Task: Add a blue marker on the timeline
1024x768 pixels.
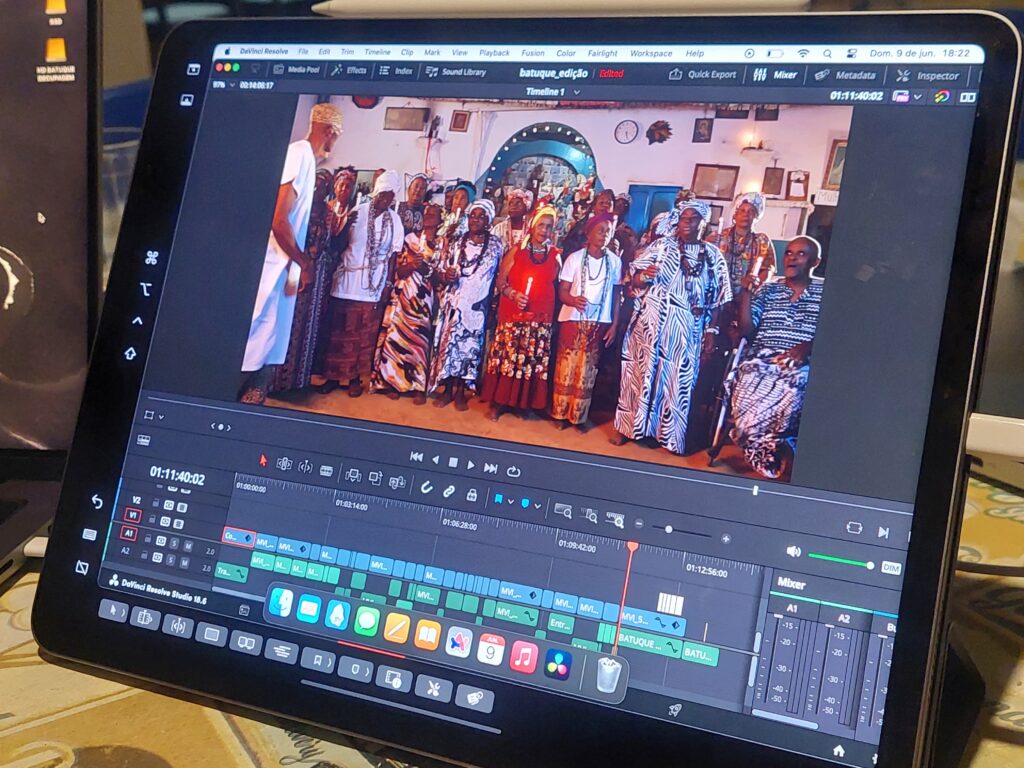Action: pyautogui.click(x=525, y=504)
